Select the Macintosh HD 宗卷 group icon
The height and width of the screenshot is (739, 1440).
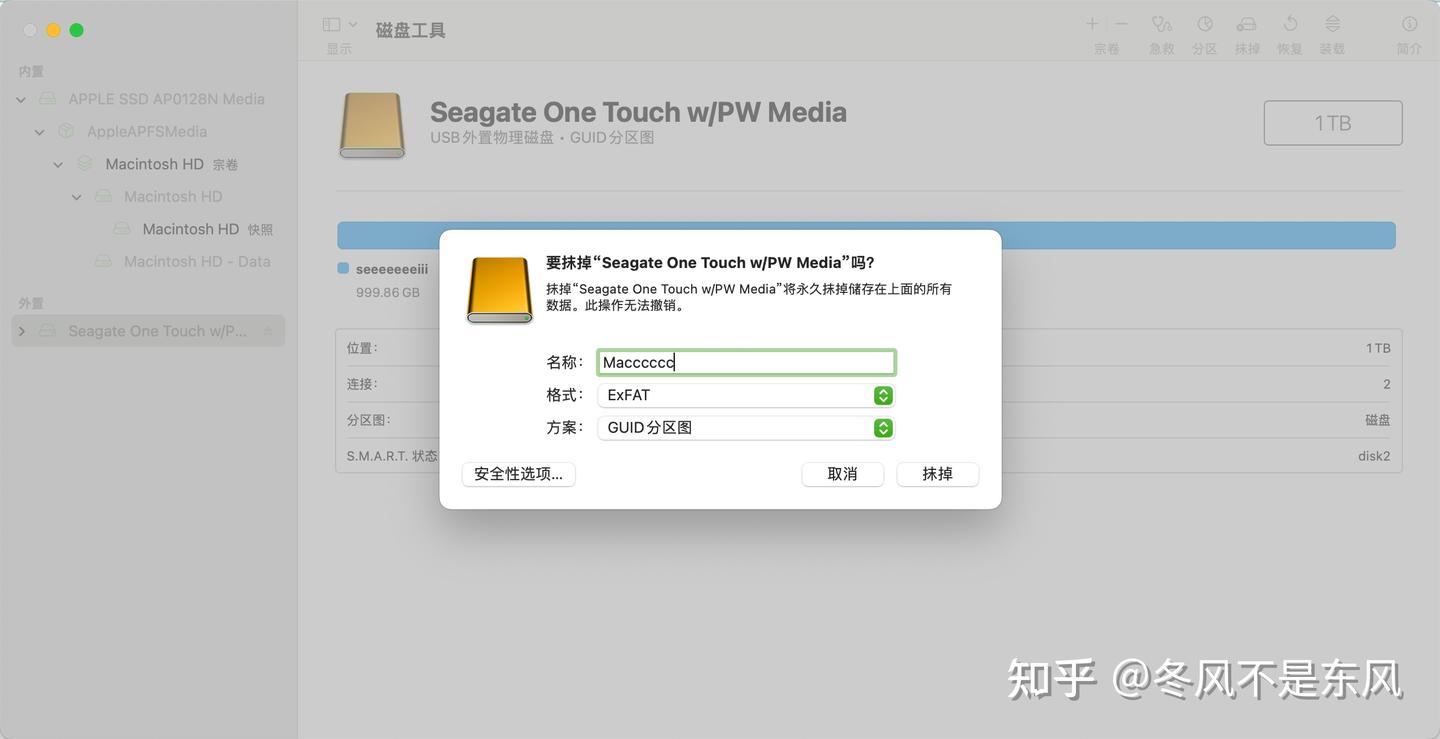click(85, 164)
